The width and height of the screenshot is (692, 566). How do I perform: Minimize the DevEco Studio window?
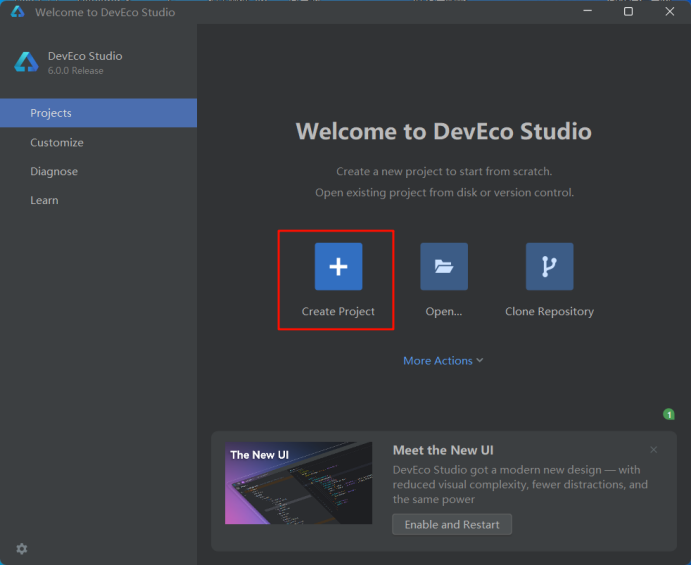pyautogui.click(x=587, y=11)
